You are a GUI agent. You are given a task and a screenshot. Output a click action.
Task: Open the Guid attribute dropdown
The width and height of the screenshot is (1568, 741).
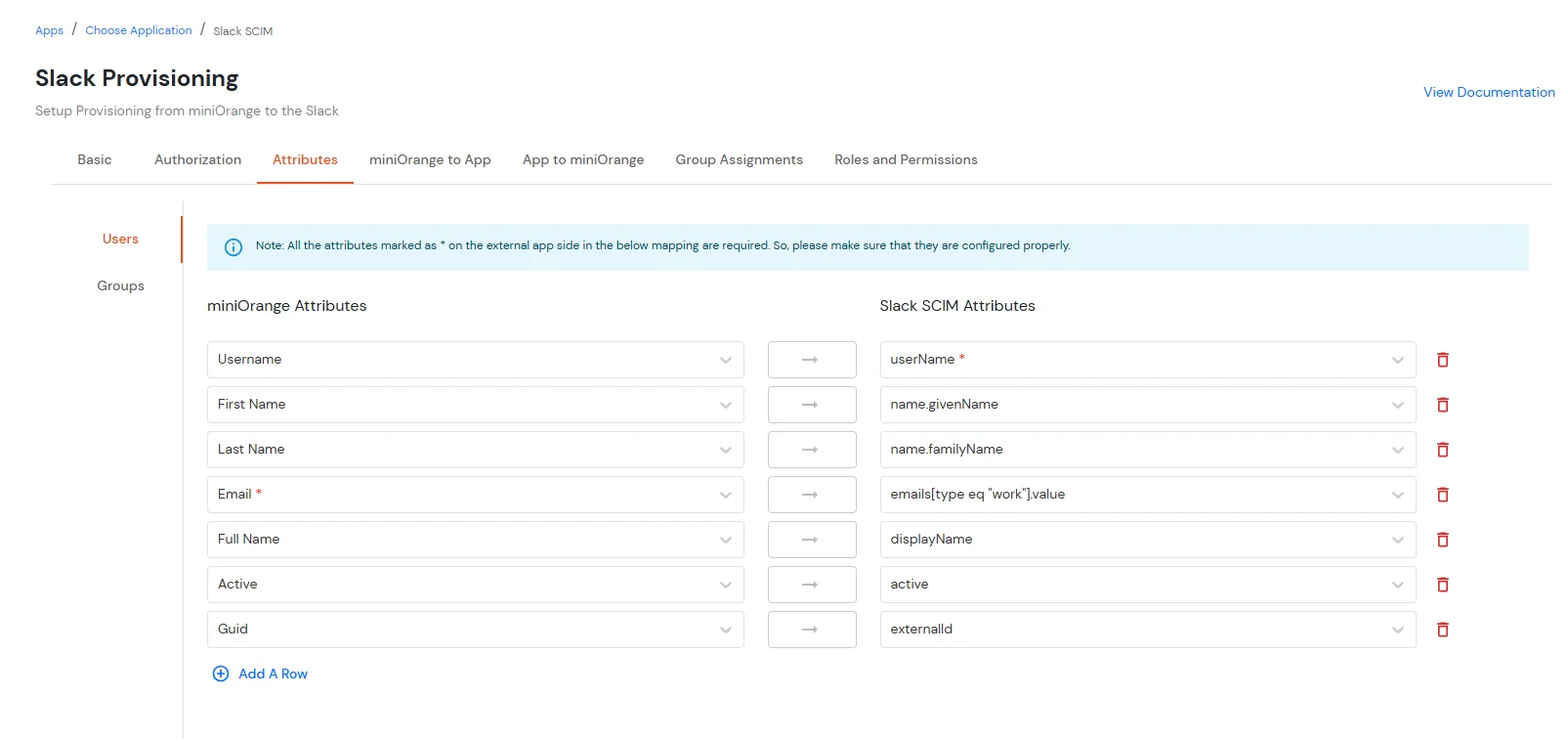pyautogui.click(x=476, y=630)
